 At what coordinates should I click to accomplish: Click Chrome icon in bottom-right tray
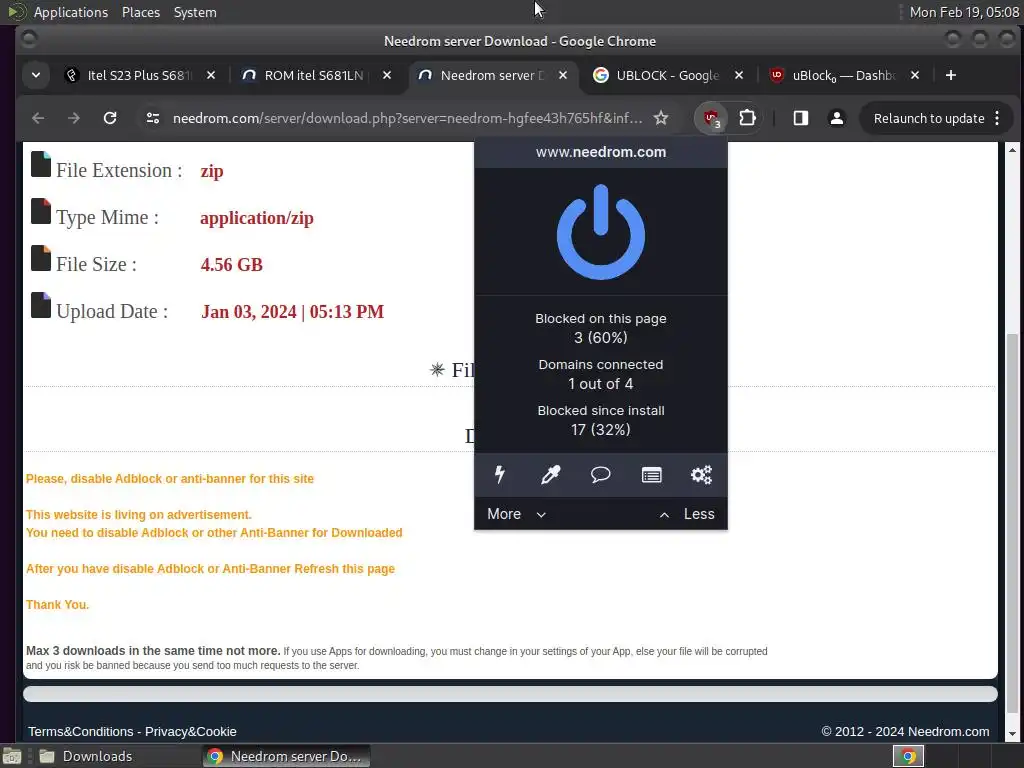(908, 756)
